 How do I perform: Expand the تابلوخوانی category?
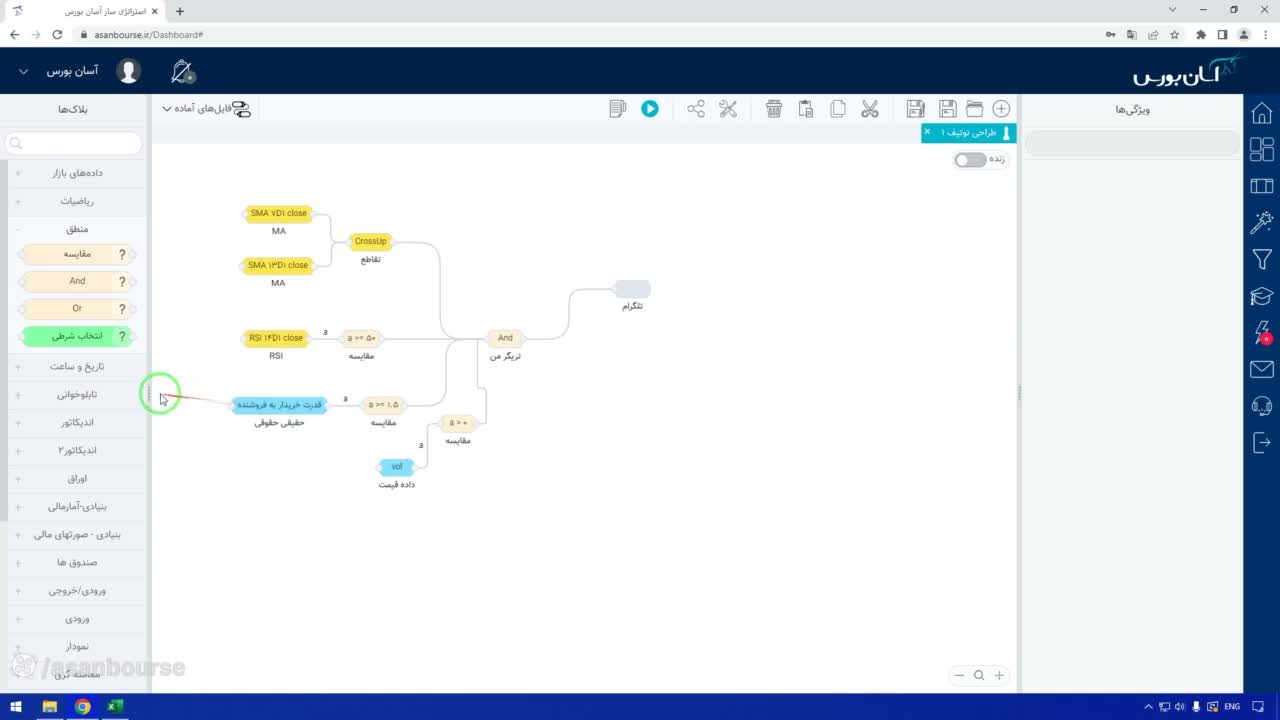(x=78, y=394)
